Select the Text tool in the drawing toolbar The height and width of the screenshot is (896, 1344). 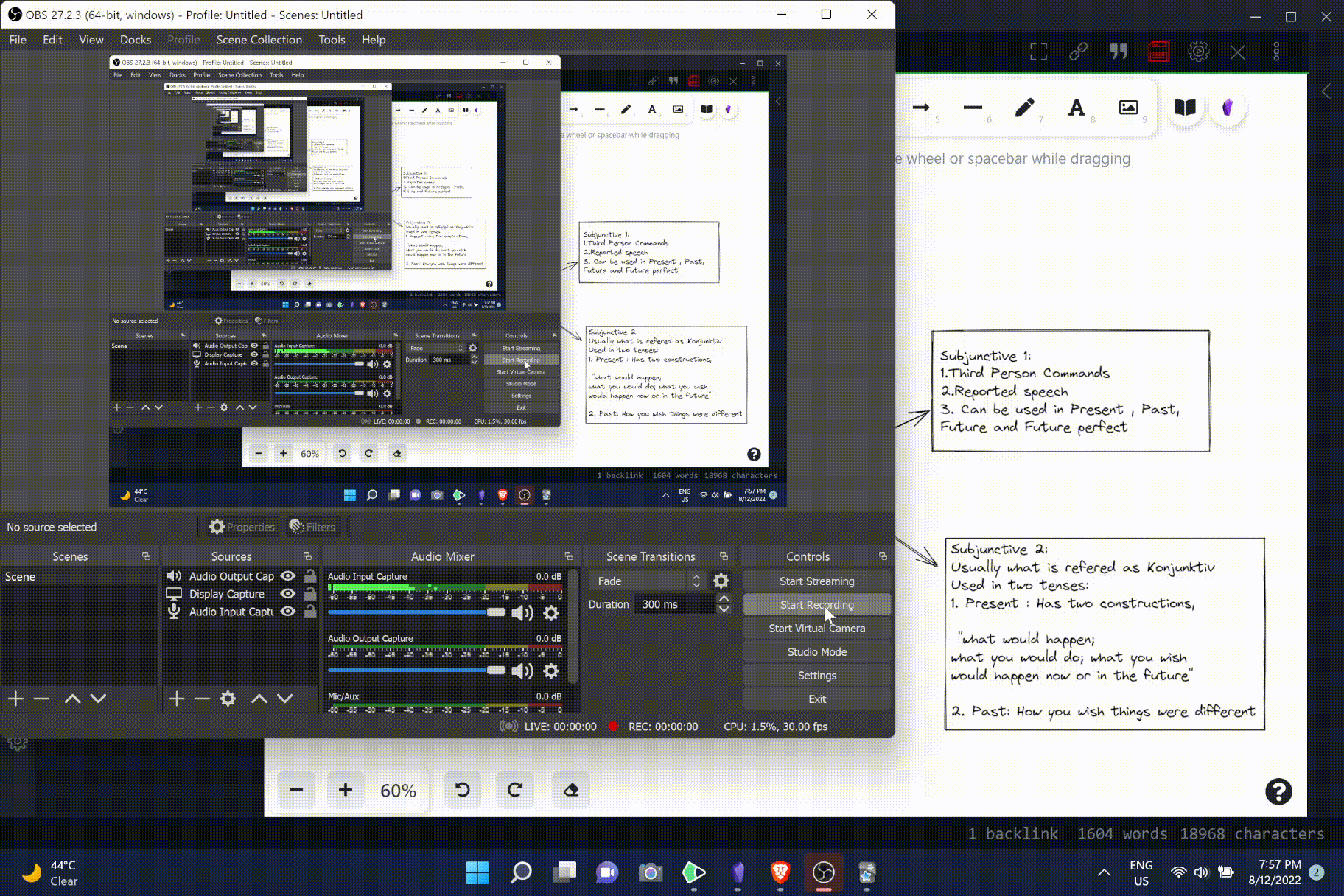pos(1077,108)
